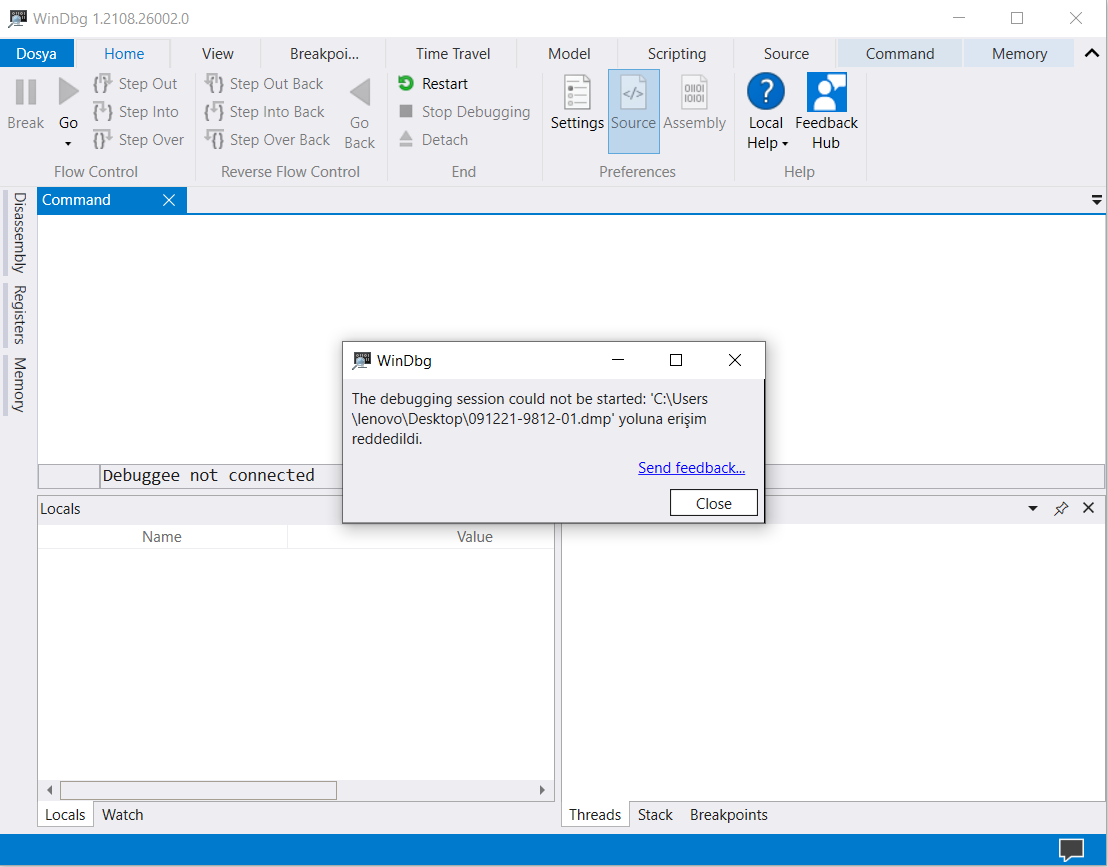Screen dimensions: 1108x867
Task: Click Step Into Back
Action: pos(265,112)
